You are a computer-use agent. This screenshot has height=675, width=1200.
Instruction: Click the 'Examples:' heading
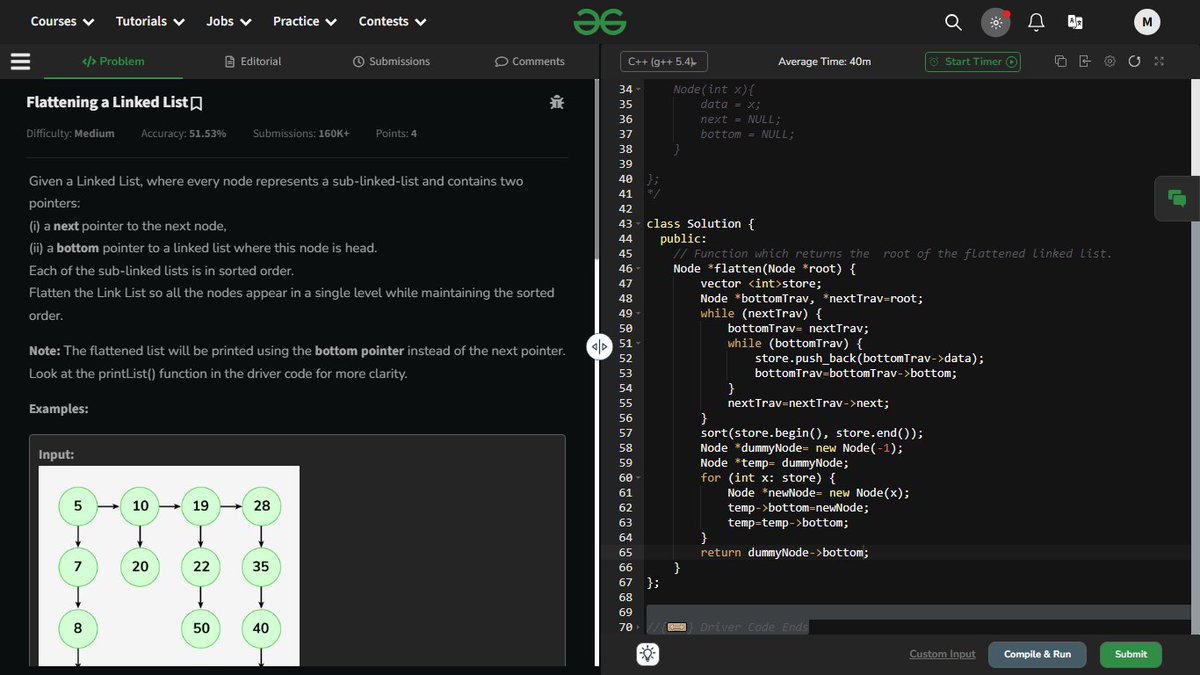pyautogui.click(x=58, y=409)
